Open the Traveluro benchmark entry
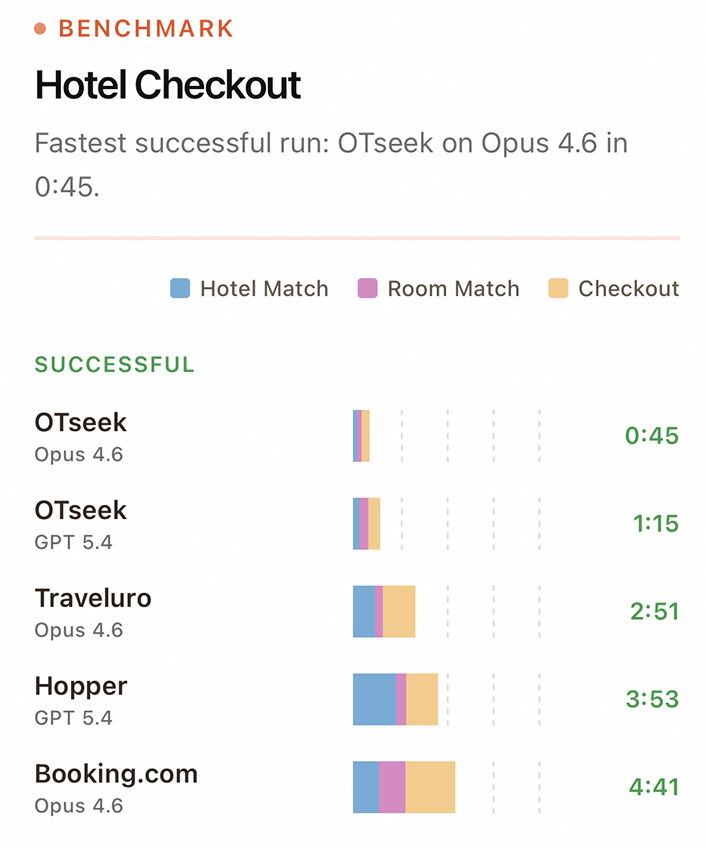The image size is (706, 848). (x=93, y=599)
